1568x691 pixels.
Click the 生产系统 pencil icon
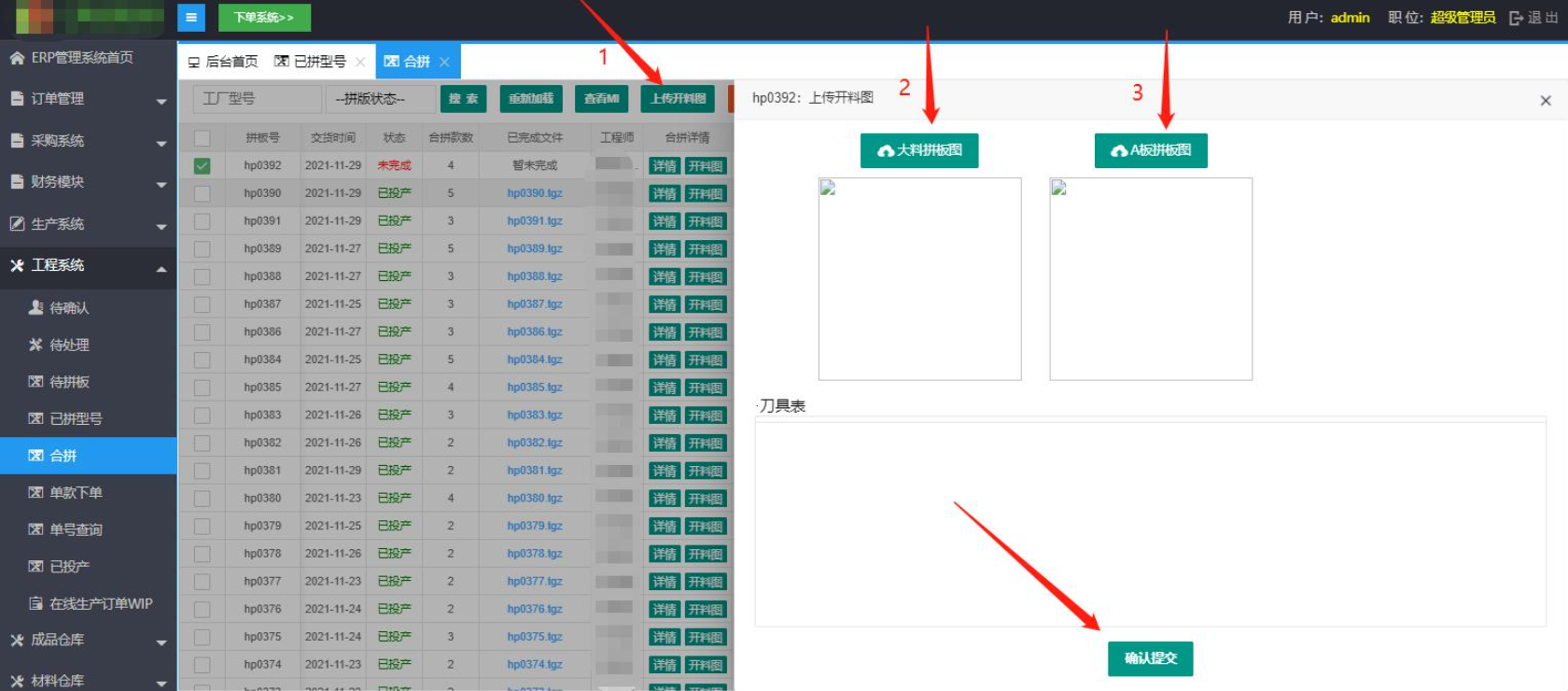point(17,223)
